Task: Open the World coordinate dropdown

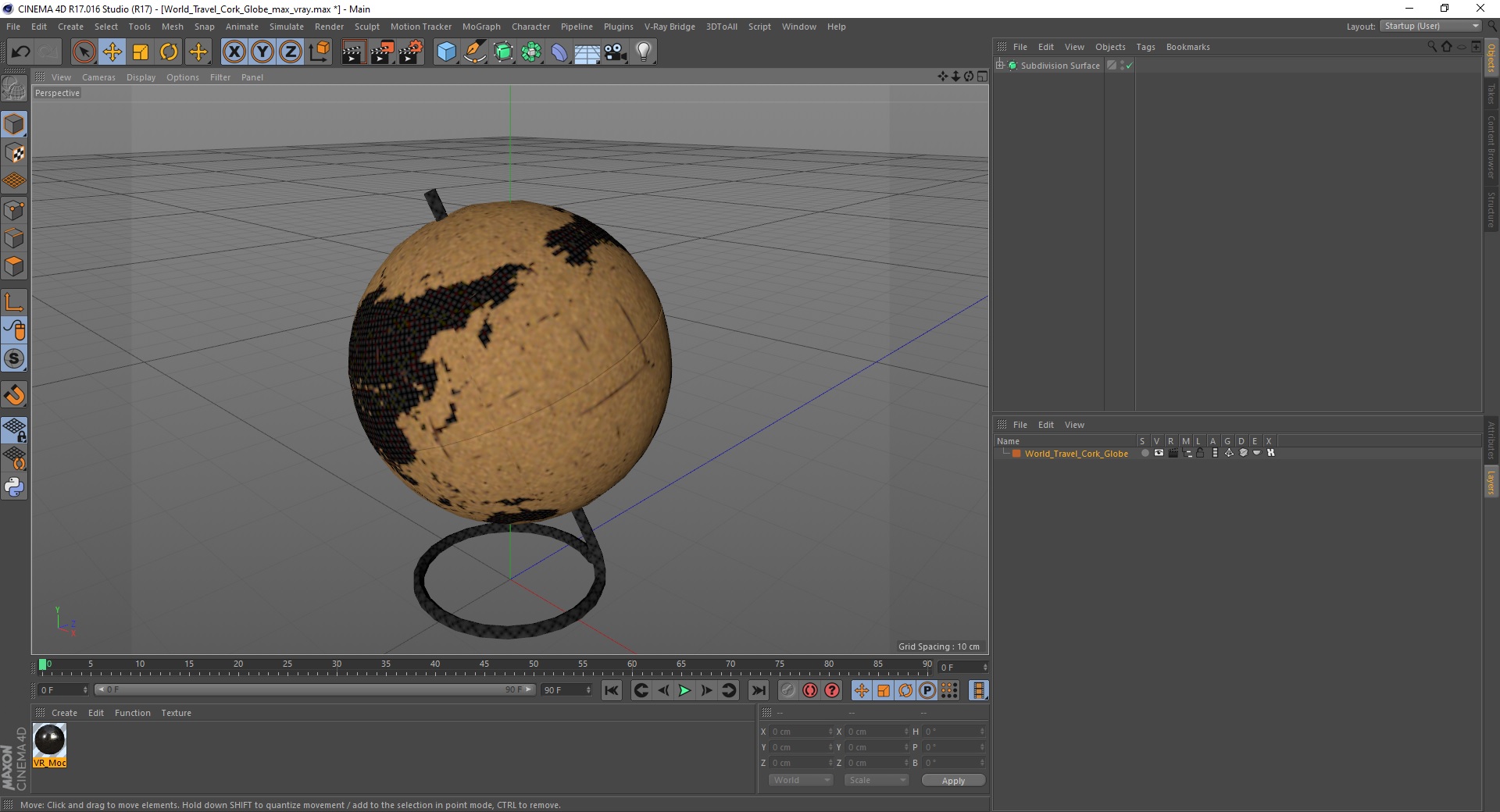Action: tap(801, 780)
